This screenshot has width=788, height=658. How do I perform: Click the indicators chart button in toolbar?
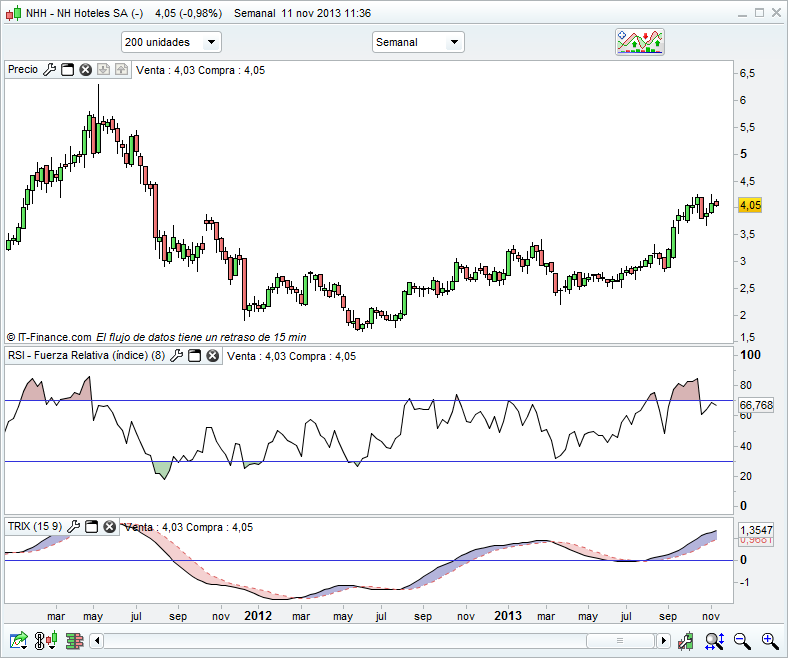pos(640,41)
